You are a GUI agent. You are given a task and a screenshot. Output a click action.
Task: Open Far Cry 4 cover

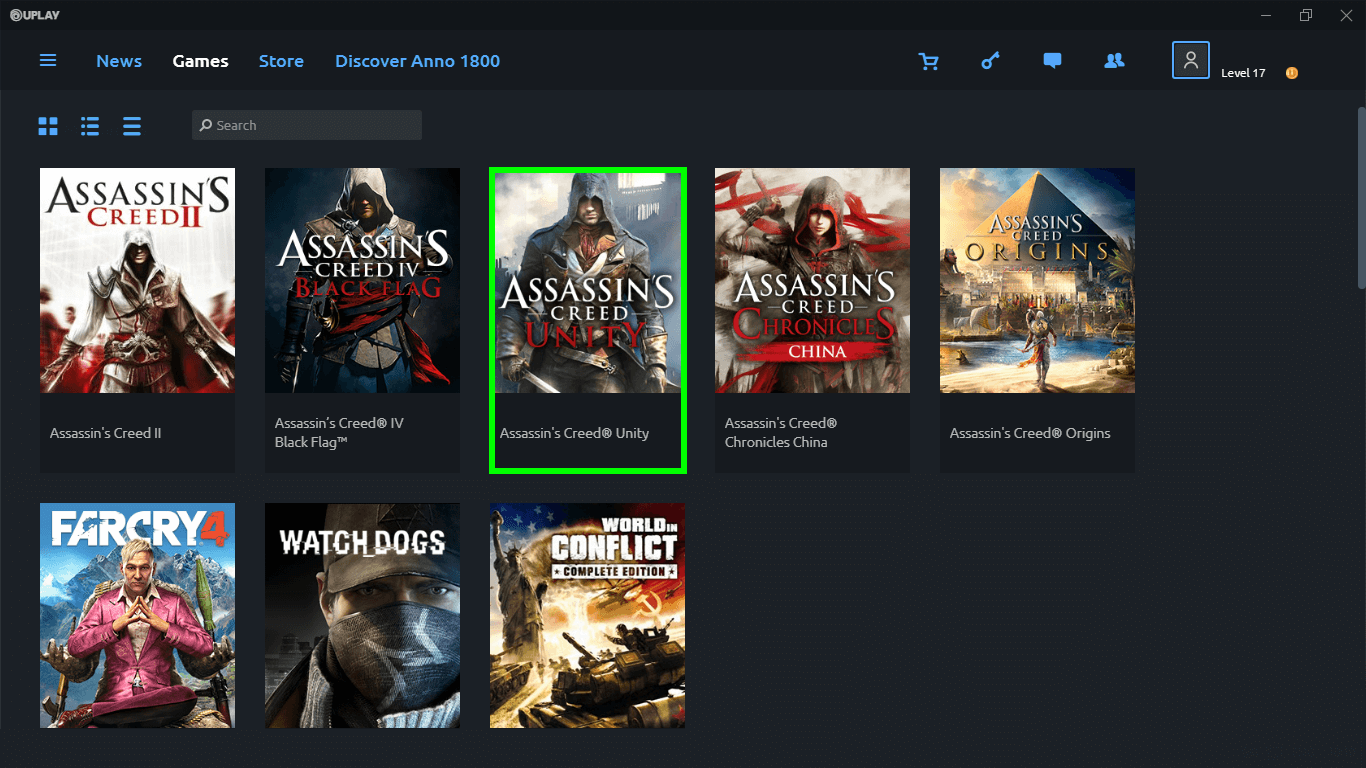(137, 615)
